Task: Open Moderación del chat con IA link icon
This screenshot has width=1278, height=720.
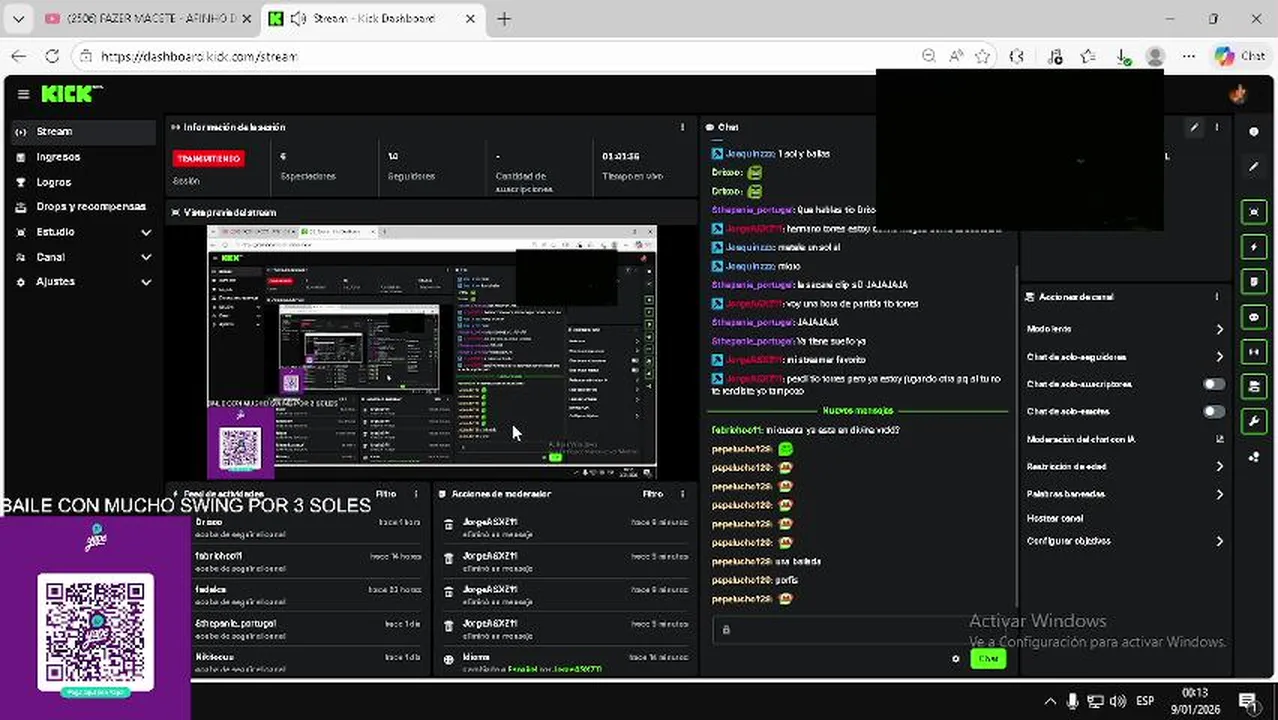Action: pyautogui.click(x=1220, y=439)
